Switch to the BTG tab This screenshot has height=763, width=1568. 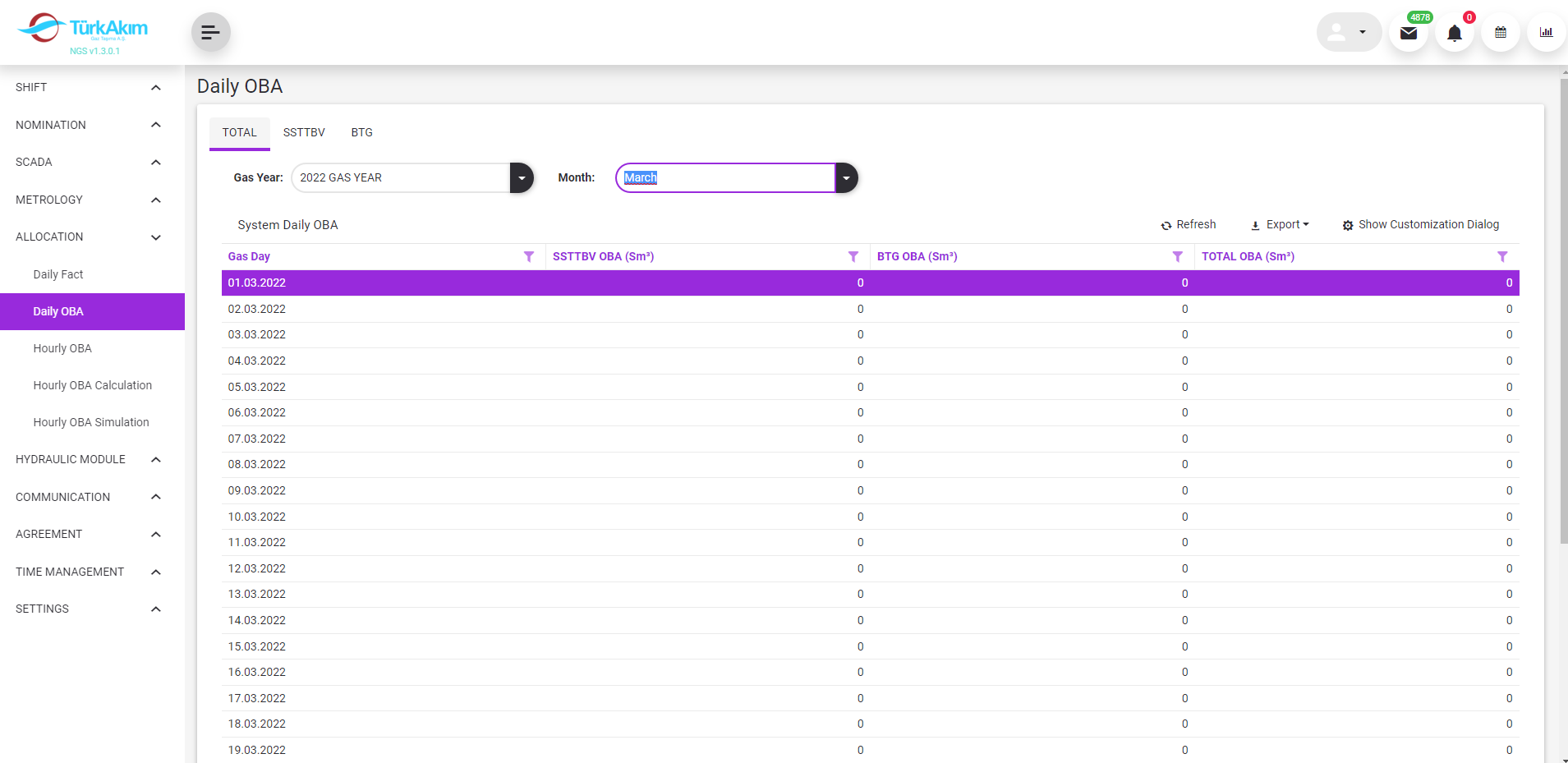pos(361,133)
